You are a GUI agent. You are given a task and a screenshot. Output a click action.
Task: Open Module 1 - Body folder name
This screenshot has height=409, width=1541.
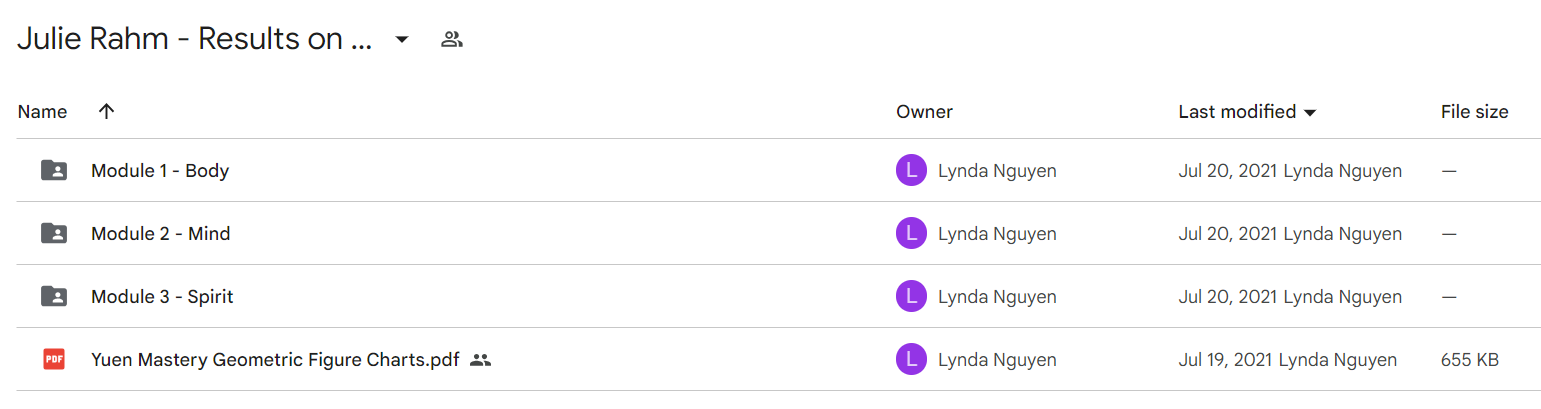click(x=160, y=171)
